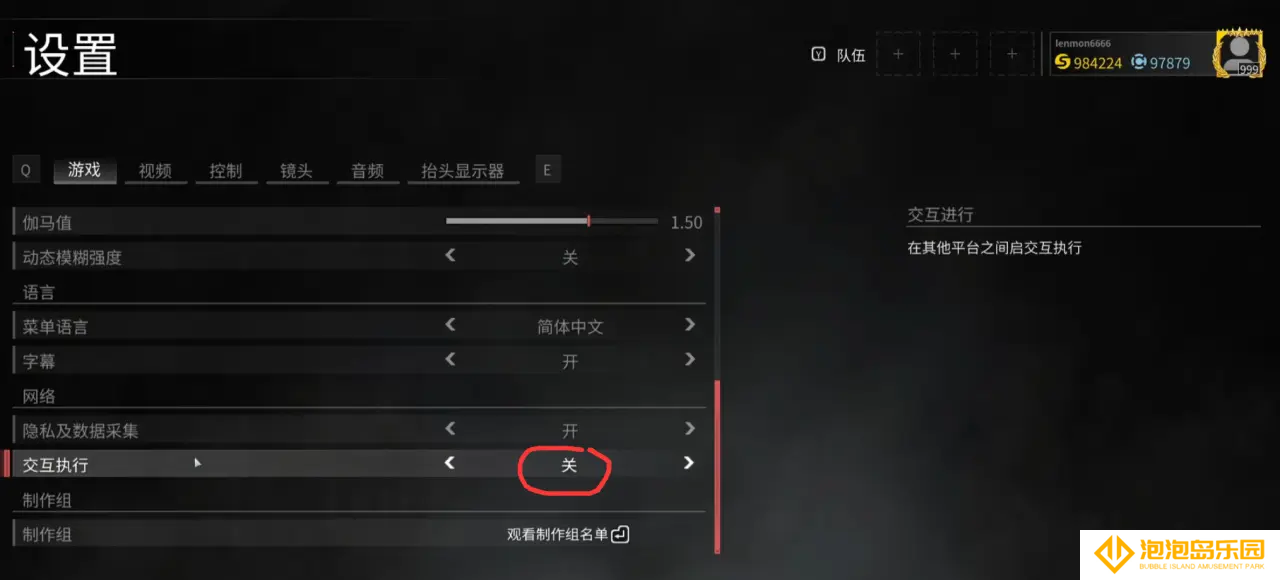1280x580 pixels.
Task: Click the 伽马值 slider track
Action: click(x=552, y=221)
